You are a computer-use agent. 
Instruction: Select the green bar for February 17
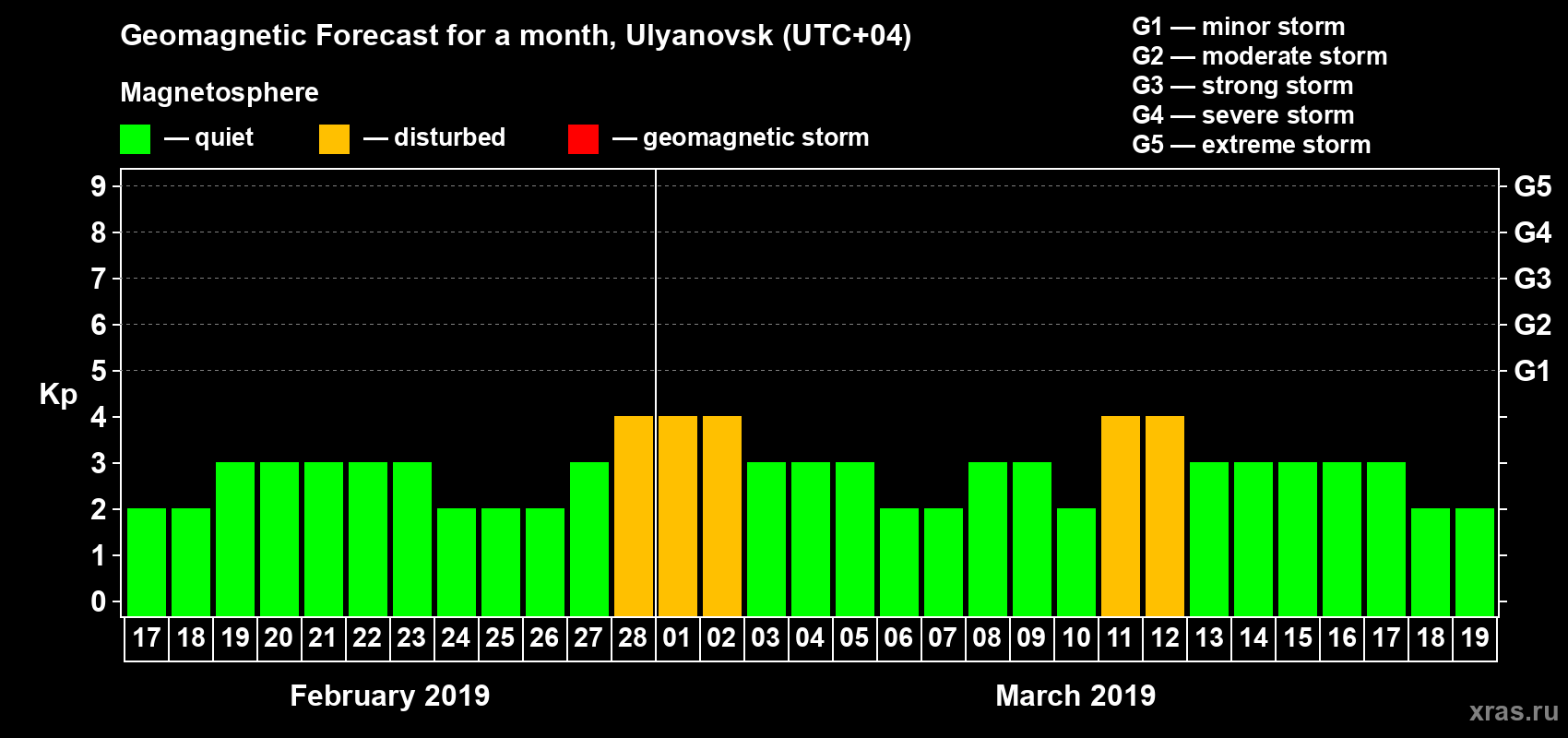(x=147, y=563)
